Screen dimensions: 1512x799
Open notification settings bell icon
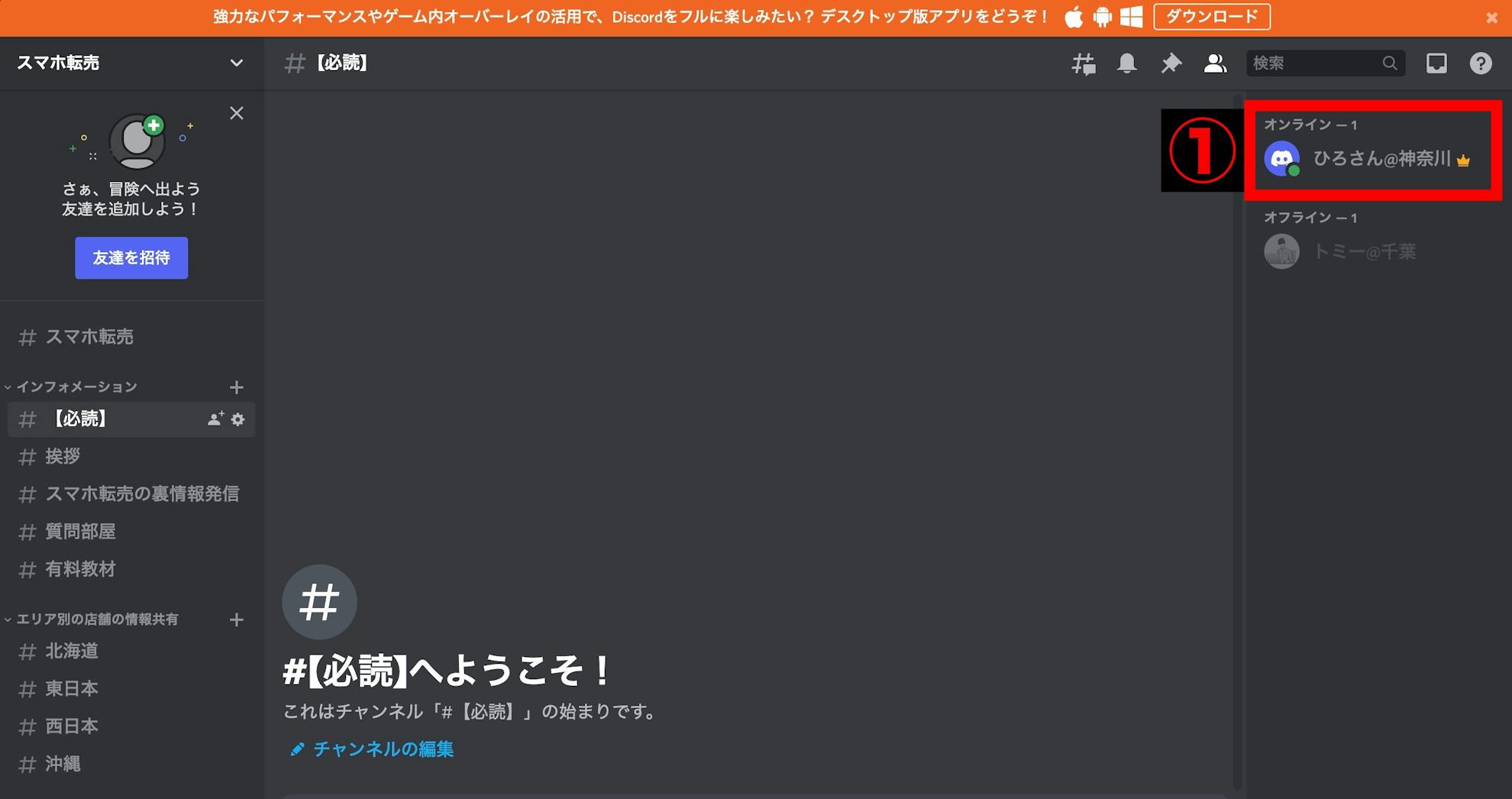coord(1127,63)
